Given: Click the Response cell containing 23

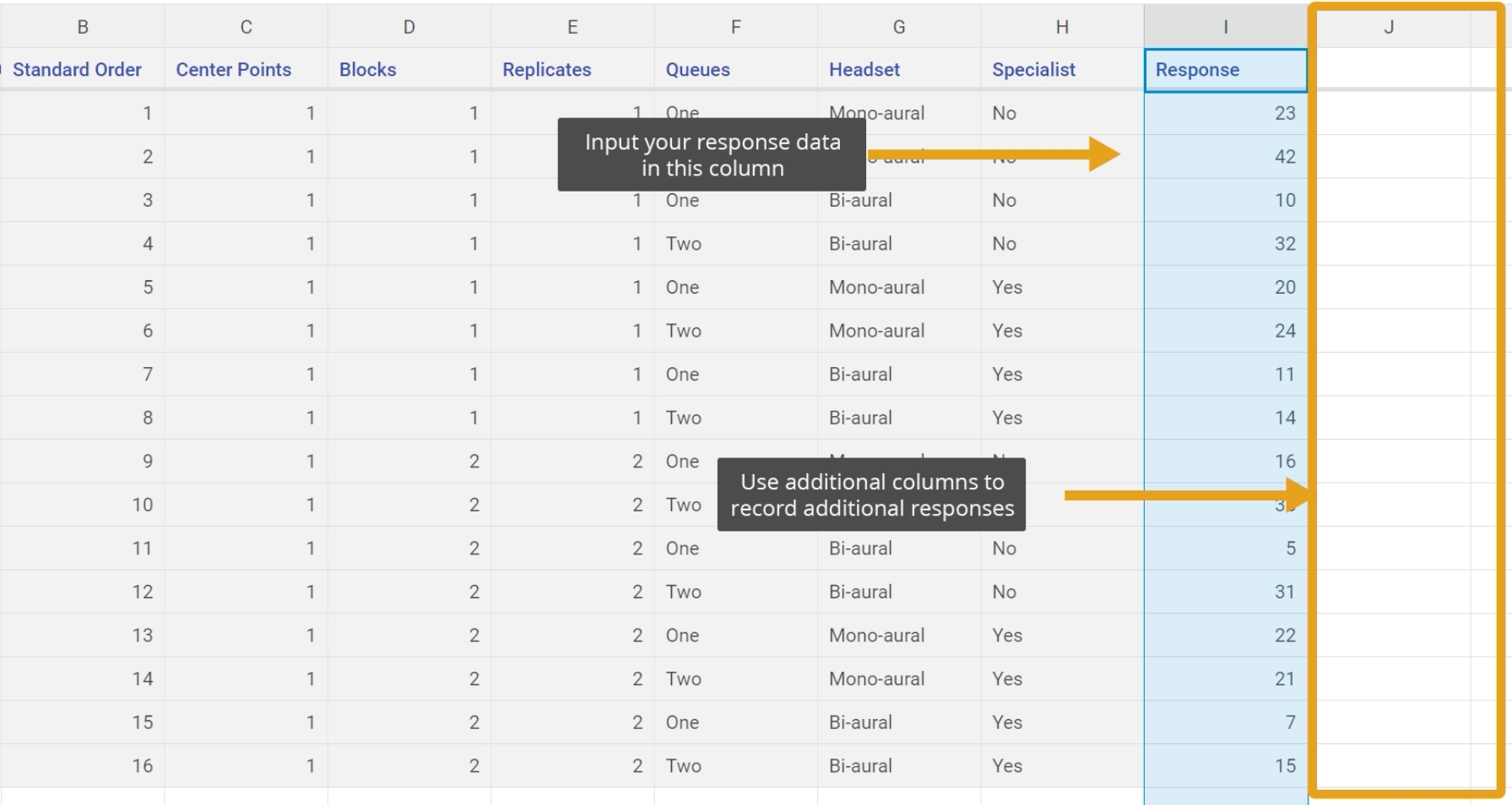Looking at the screenshot, I should (x=1225, y=113).
